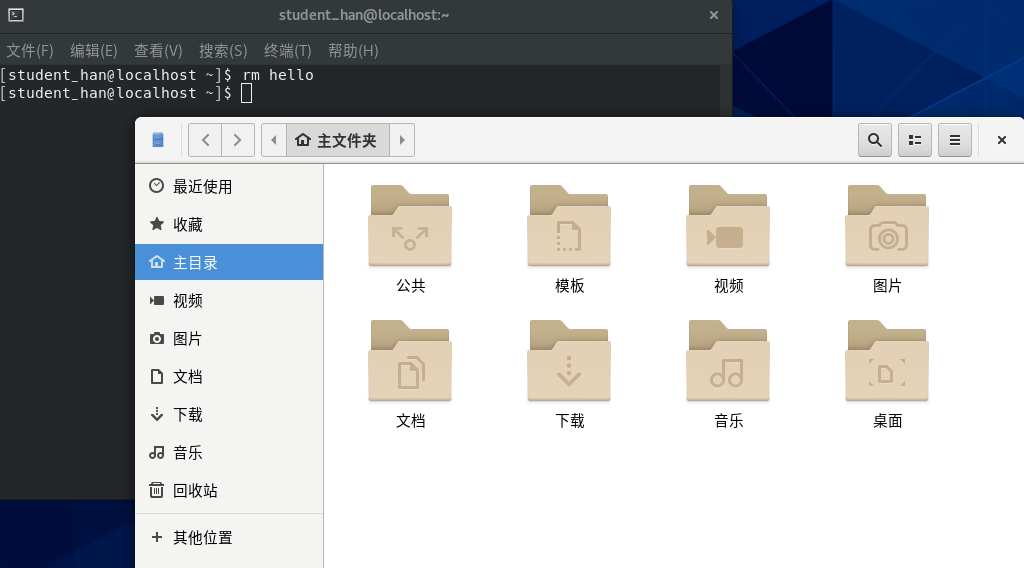Go forward with the right arrow button
The width and height of the screenshot is (1024, 568).
[x=238, y=140]
